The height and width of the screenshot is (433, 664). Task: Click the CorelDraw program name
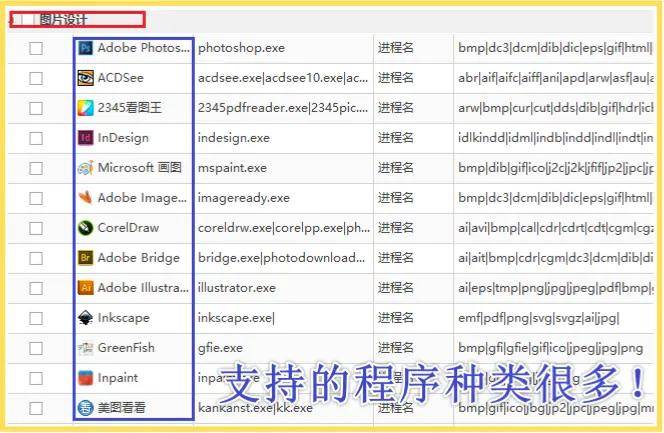tap(128, 228)
